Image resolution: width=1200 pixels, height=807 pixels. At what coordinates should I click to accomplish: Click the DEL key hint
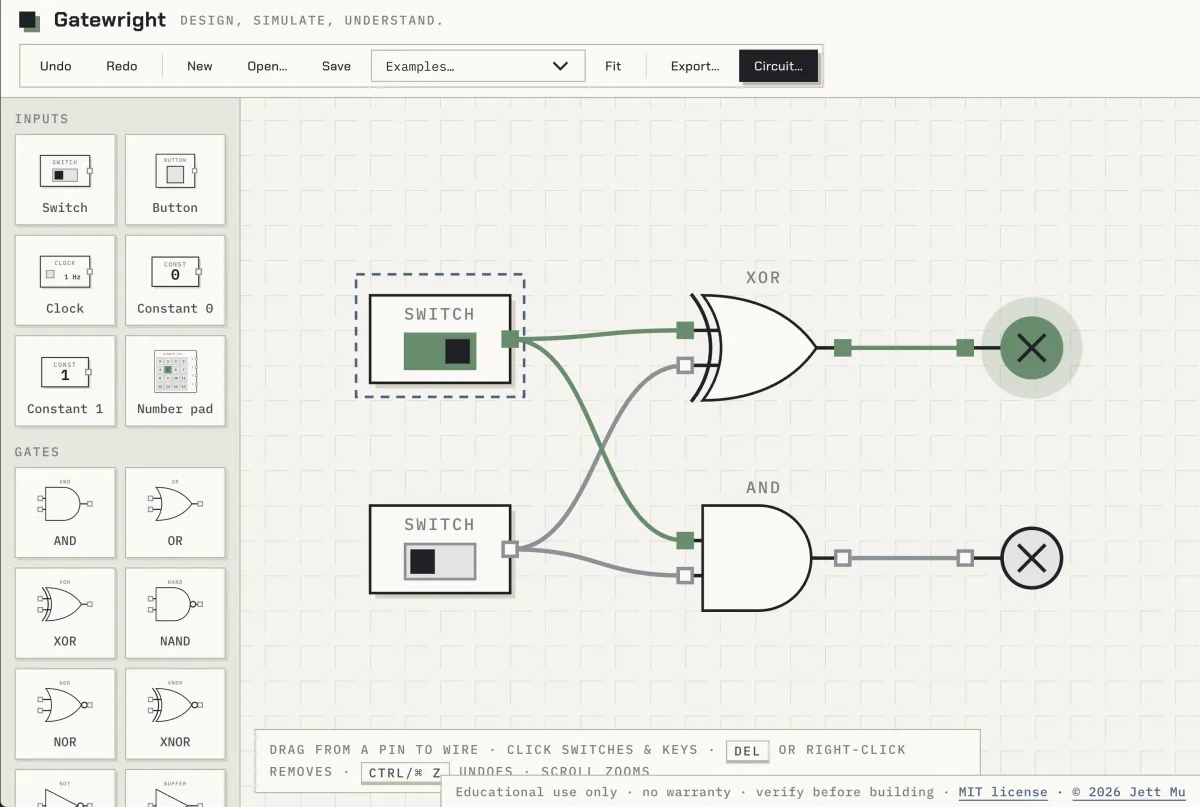tap(748, 751)
